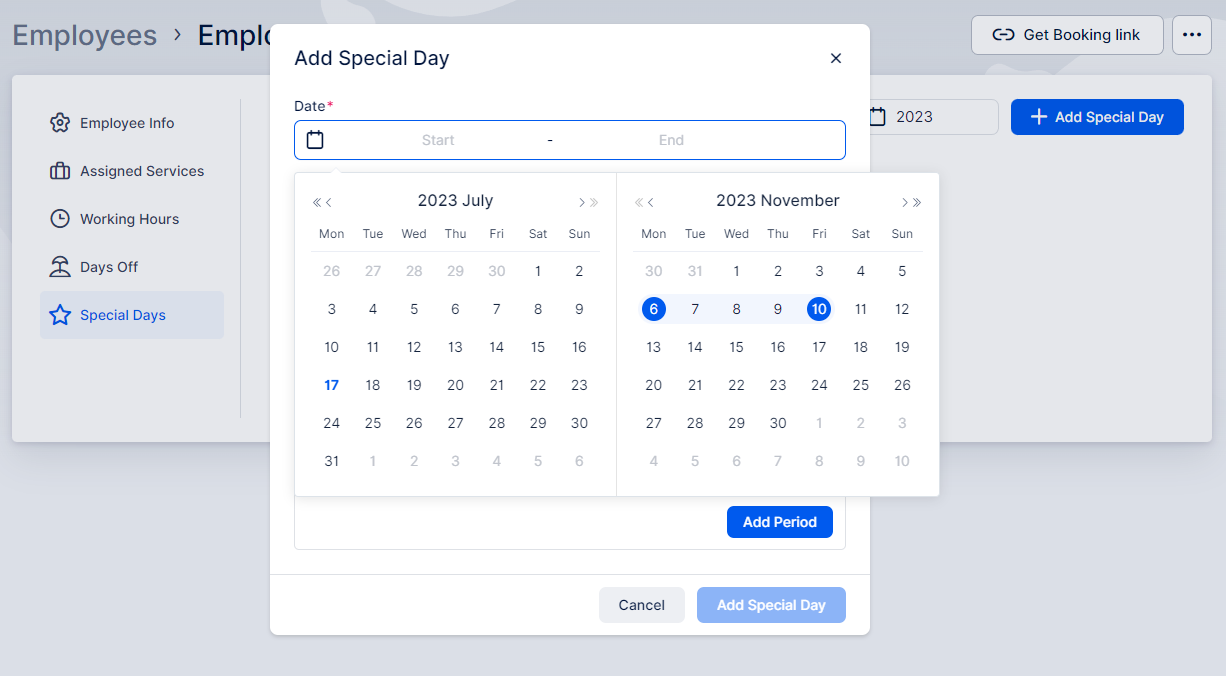Open Days Off beach umbrella icon
Viewport: 1226px width, 676px height.
(60, 267)
